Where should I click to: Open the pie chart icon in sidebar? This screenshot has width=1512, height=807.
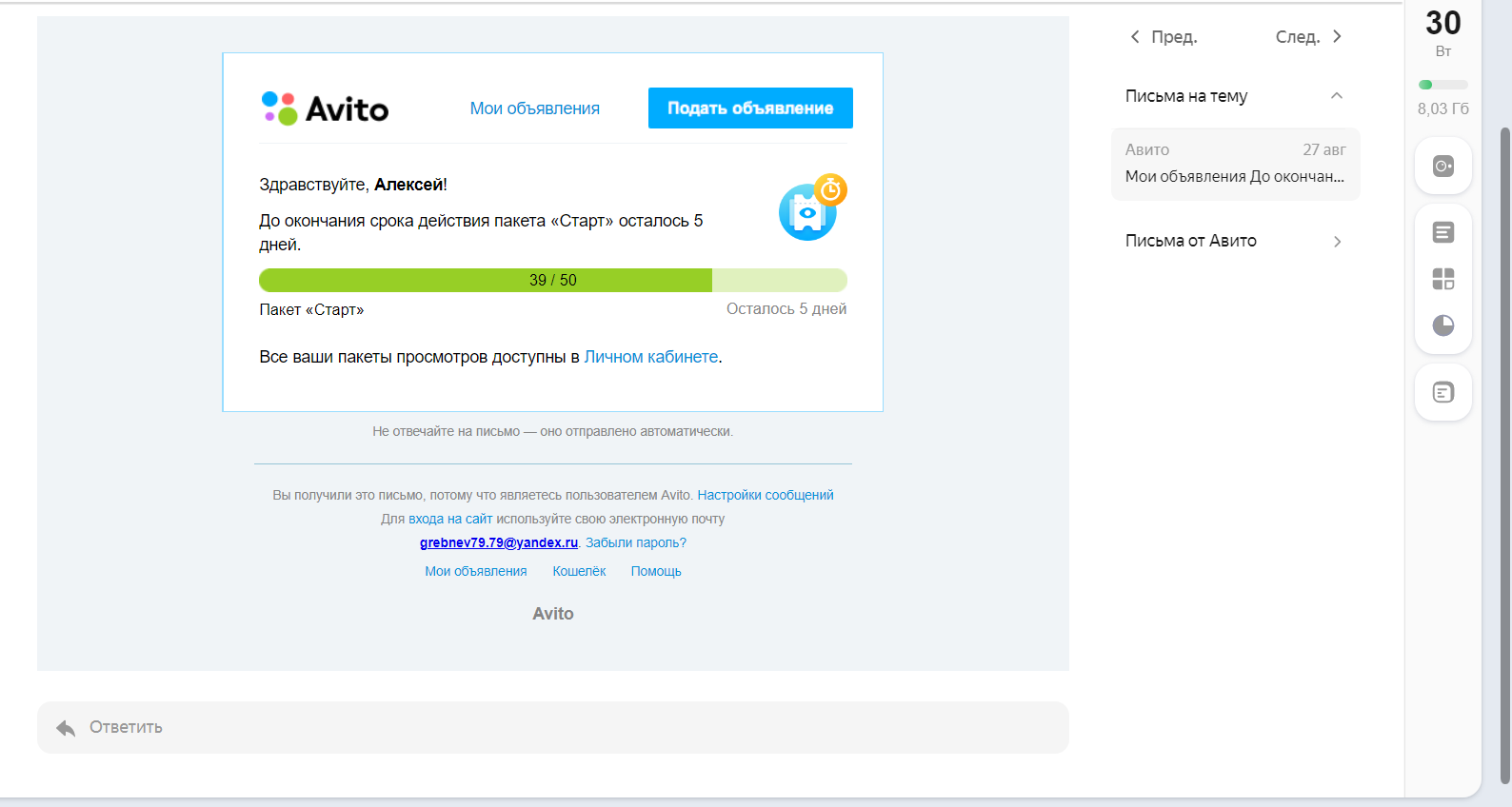[1443, 325]
